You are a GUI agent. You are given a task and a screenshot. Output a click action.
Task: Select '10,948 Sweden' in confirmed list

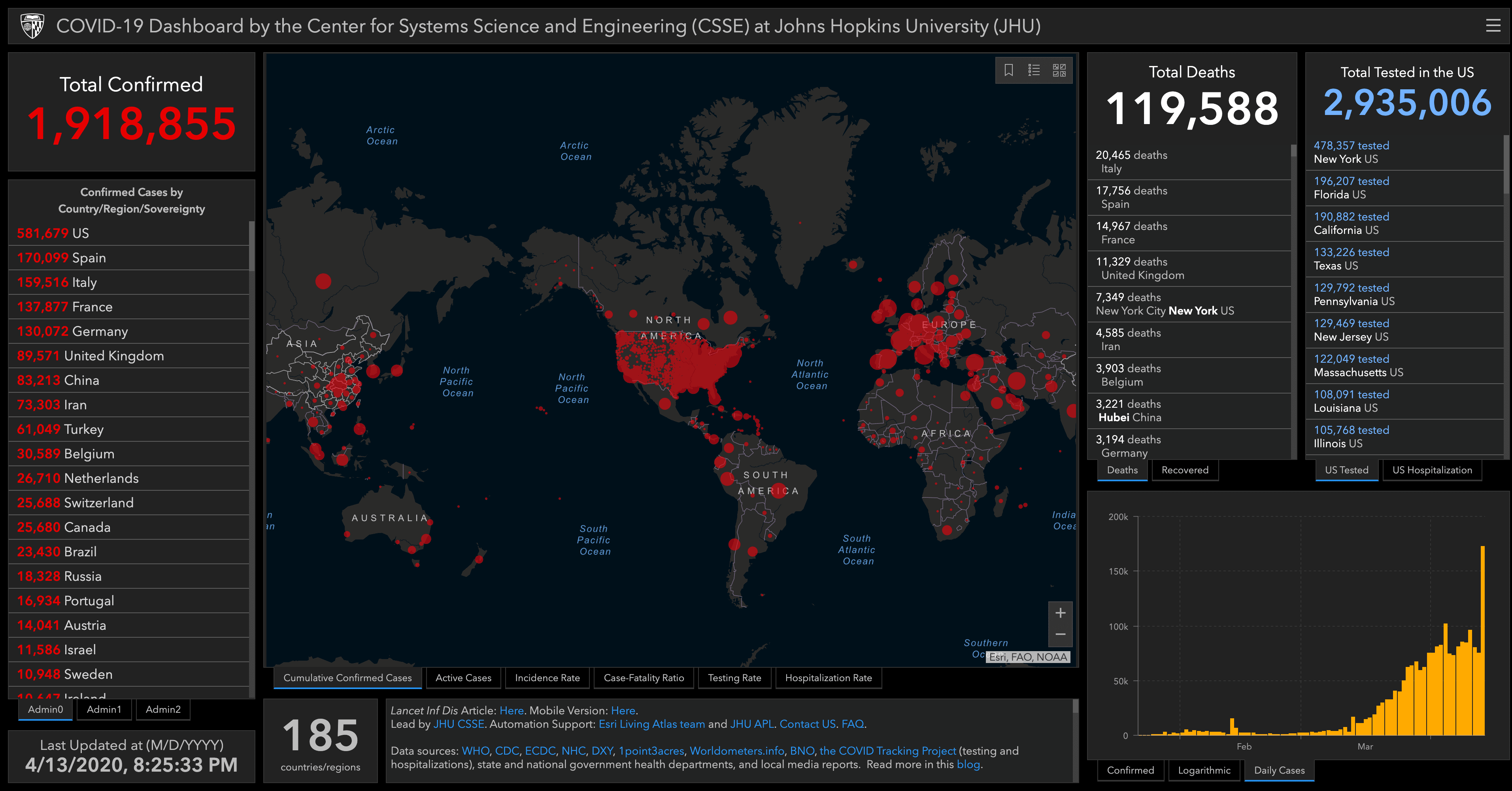pyautogui.click(x=128, y=675)
